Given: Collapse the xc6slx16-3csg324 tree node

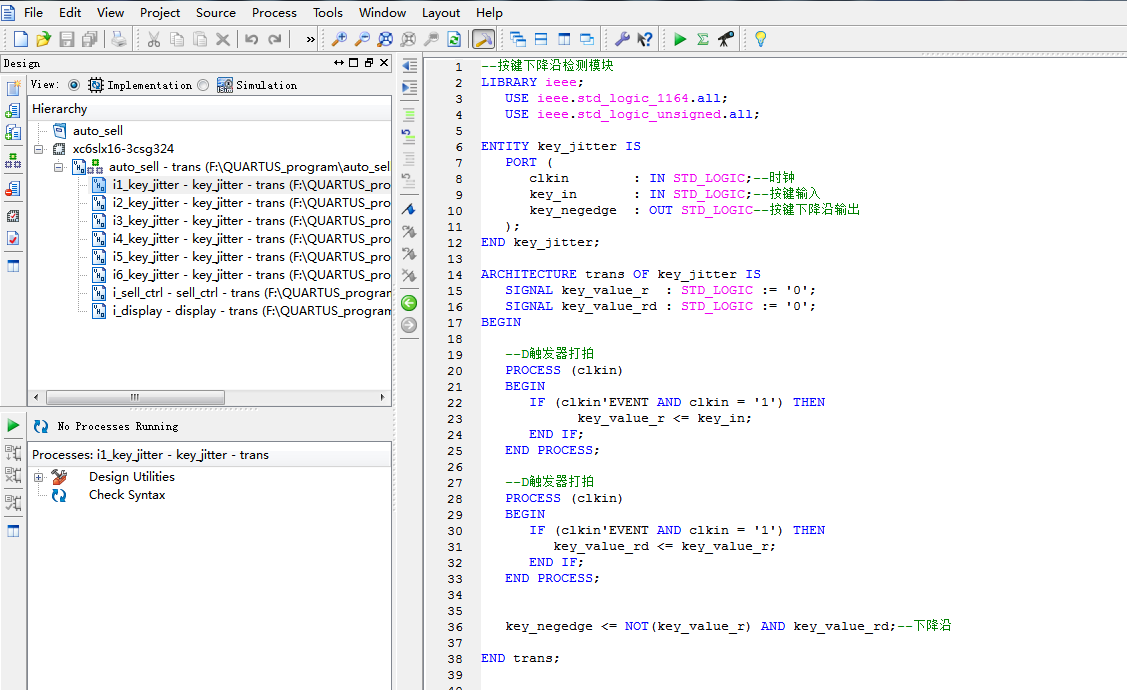Looking at the screenshot, I should click(39, 149).
